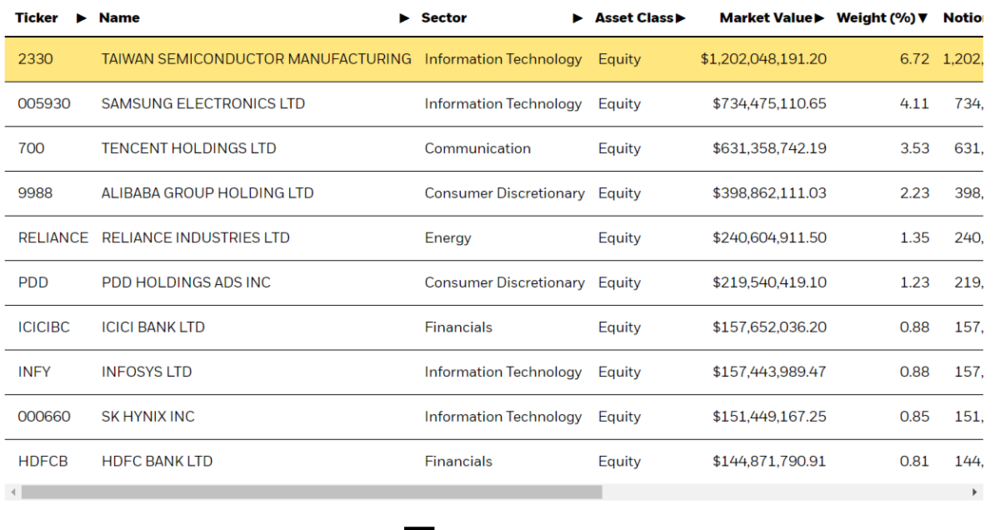The height and width of the screenshot is (530, 1000).
Task: Click market value $240,604,911.50
Action: point(769,237)
